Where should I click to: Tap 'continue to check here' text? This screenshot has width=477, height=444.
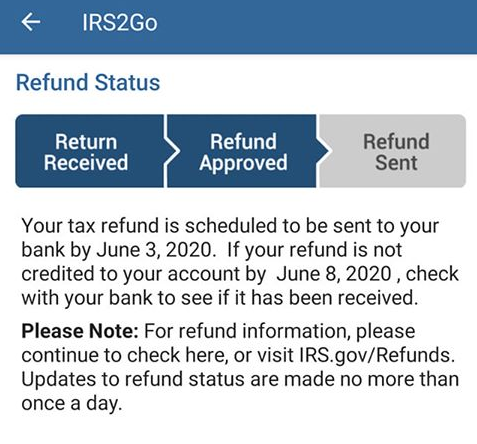point(123,355)
